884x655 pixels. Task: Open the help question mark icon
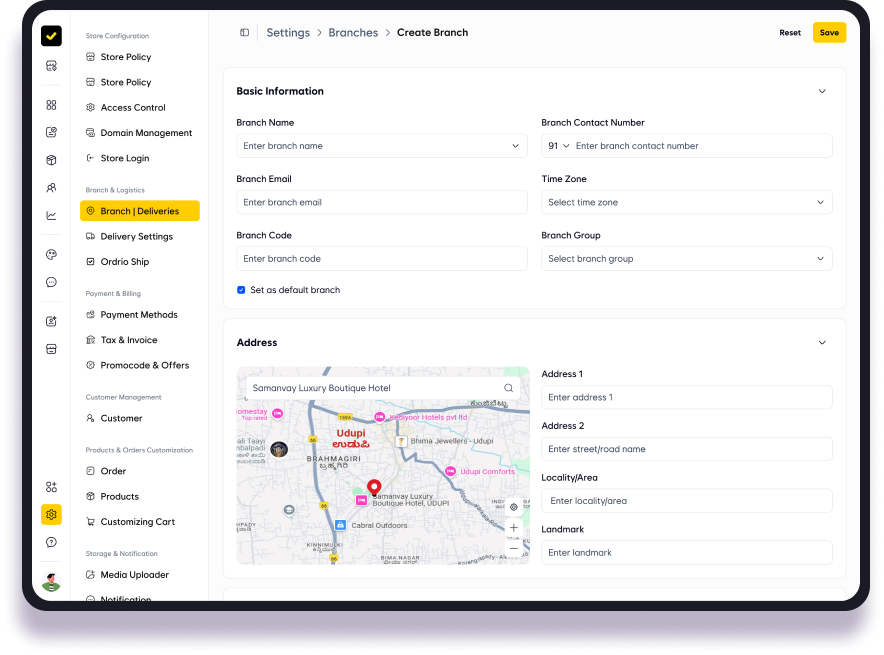[x=51, y=542]
